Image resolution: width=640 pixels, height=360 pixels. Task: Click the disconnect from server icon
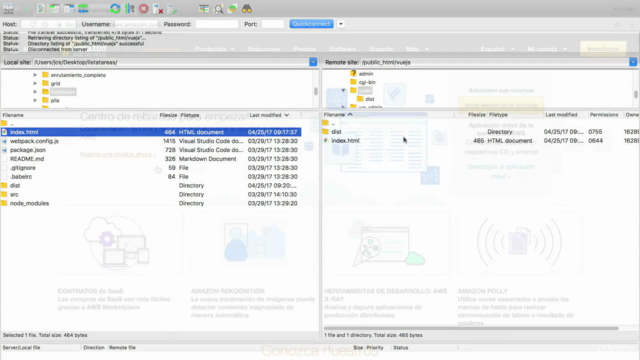pyautogui.click(x=158, y=9)
